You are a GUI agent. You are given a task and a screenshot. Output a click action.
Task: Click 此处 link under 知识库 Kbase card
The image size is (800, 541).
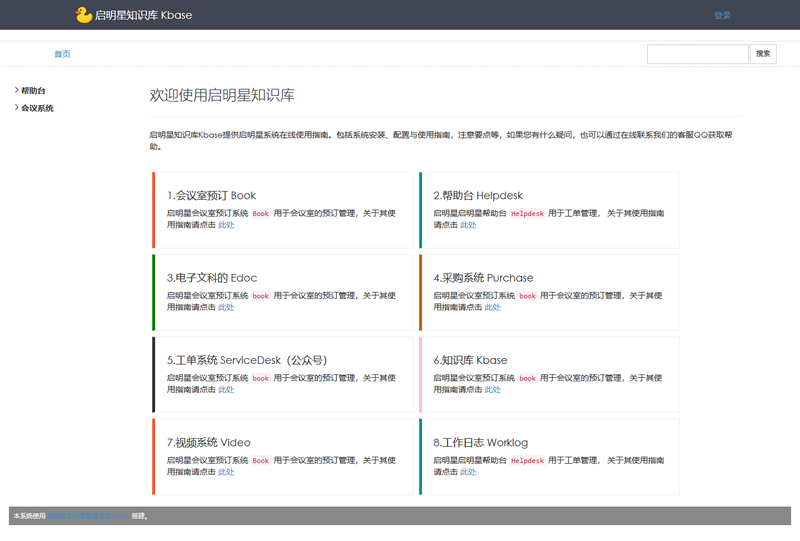click(x=492, y=390)
